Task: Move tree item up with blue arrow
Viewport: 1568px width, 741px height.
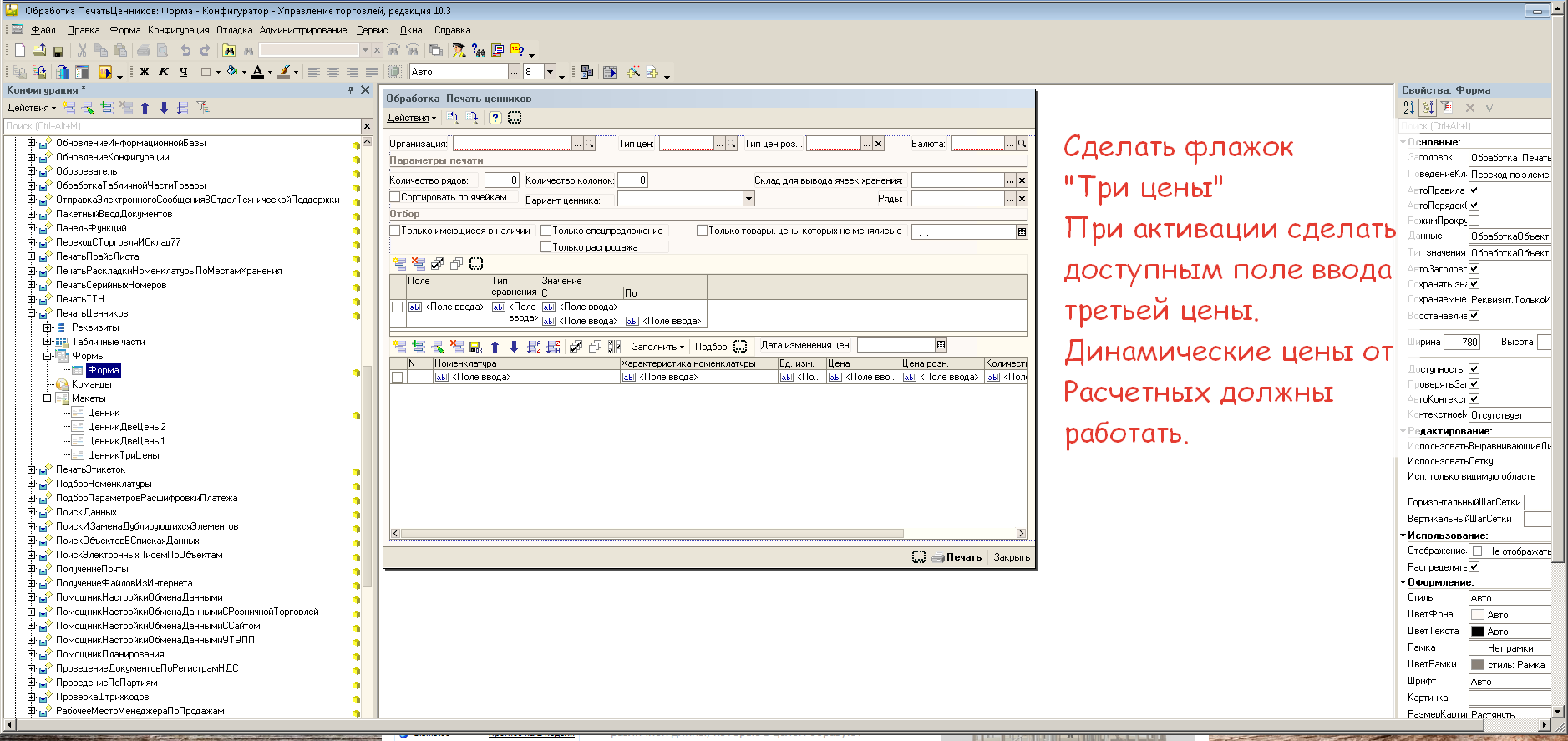Action: (x=145, y=108)
